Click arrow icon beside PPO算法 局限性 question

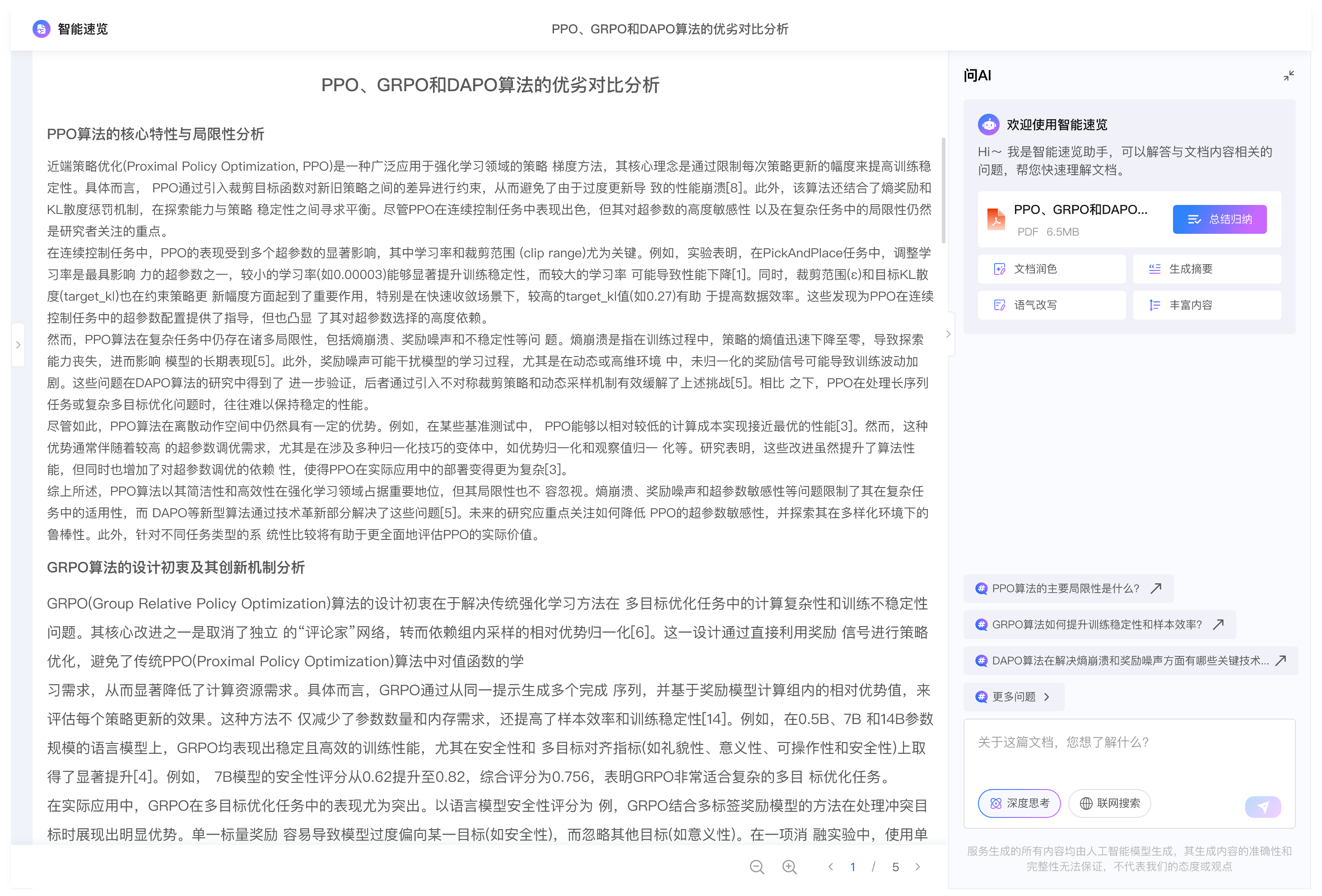coord(1155,589)
